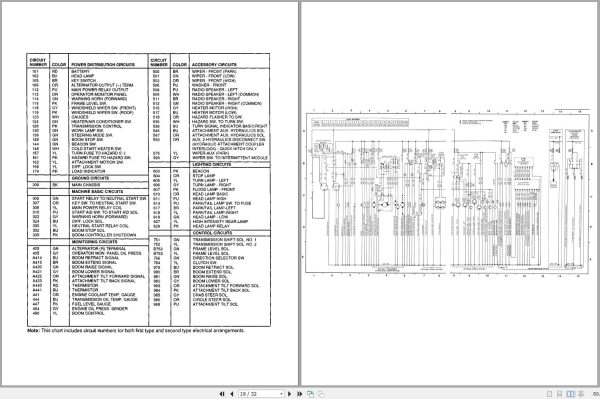
Task: Click the 'WASHER - FRONT' row text
Action: [209, 85]
